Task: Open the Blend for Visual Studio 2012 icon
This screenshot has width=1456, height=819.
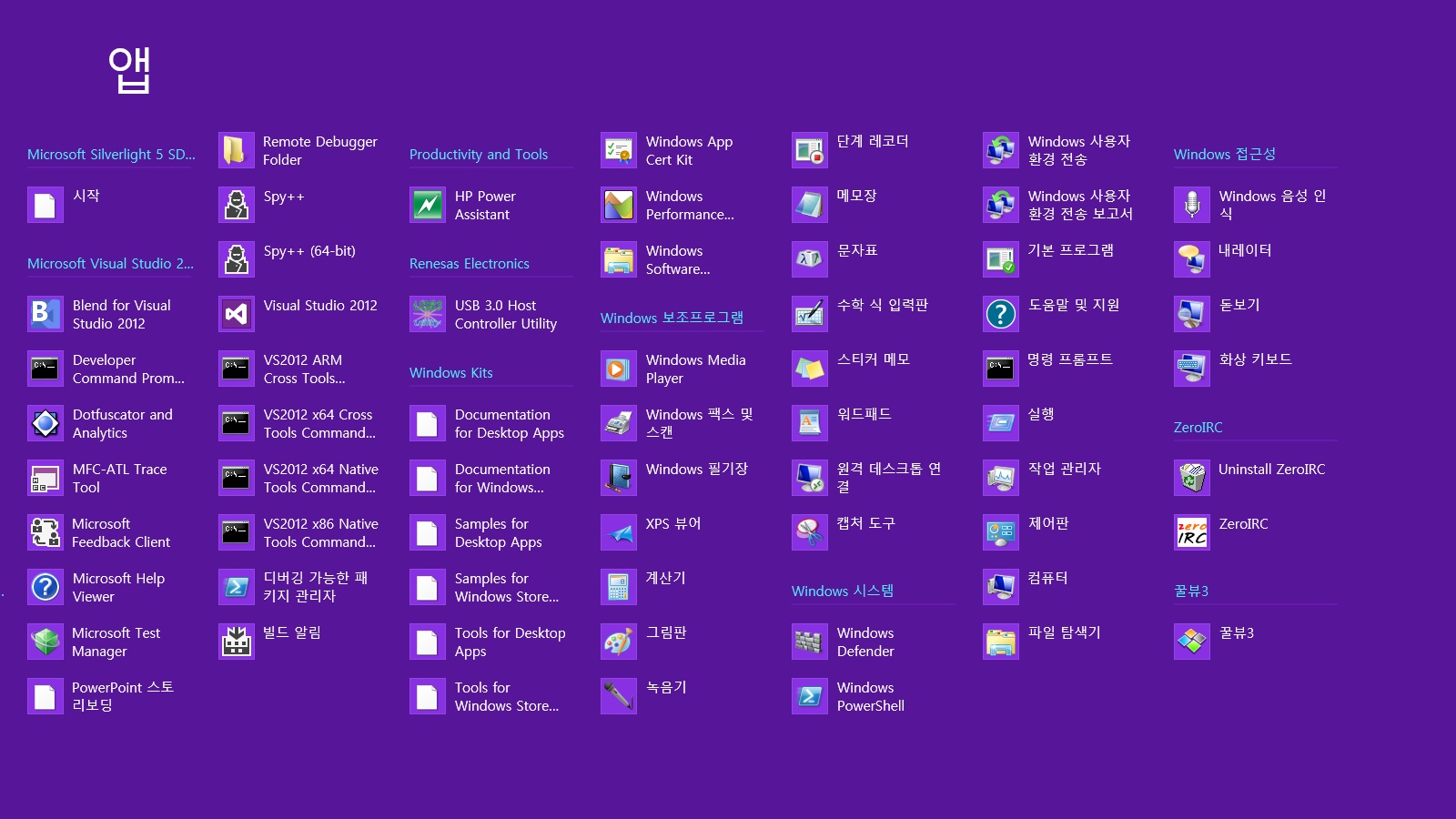Action: click(x=45, y=314)
